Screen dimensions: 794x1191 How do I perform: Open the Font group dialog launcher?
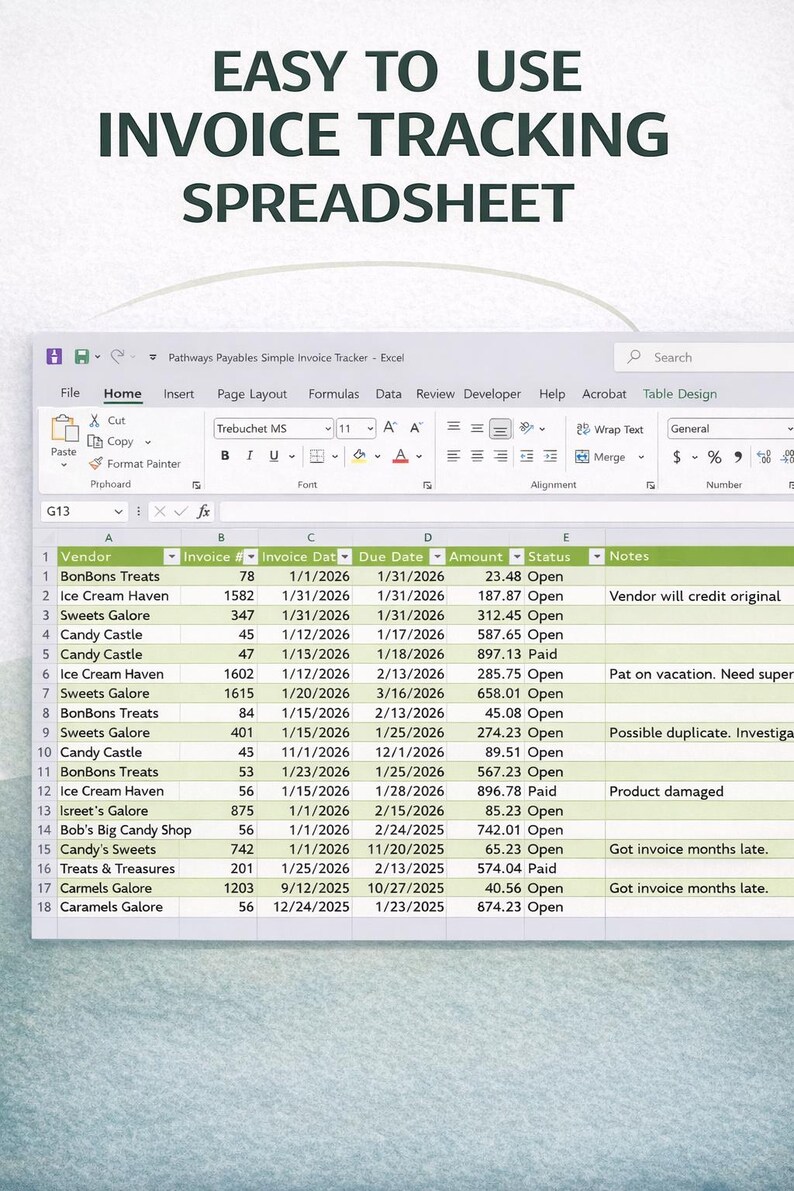point(428,485)
